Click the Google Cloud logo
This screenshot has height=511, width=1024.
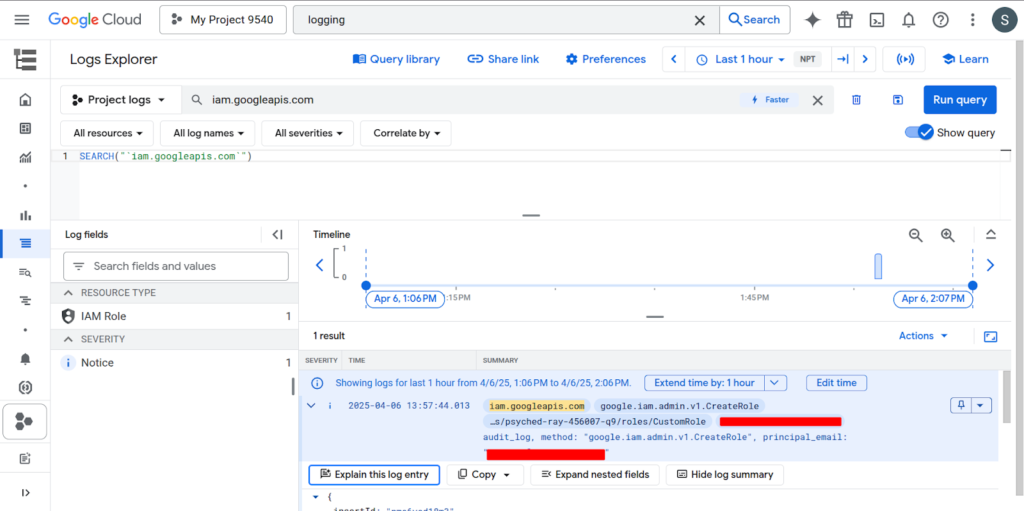click(95, 20)
